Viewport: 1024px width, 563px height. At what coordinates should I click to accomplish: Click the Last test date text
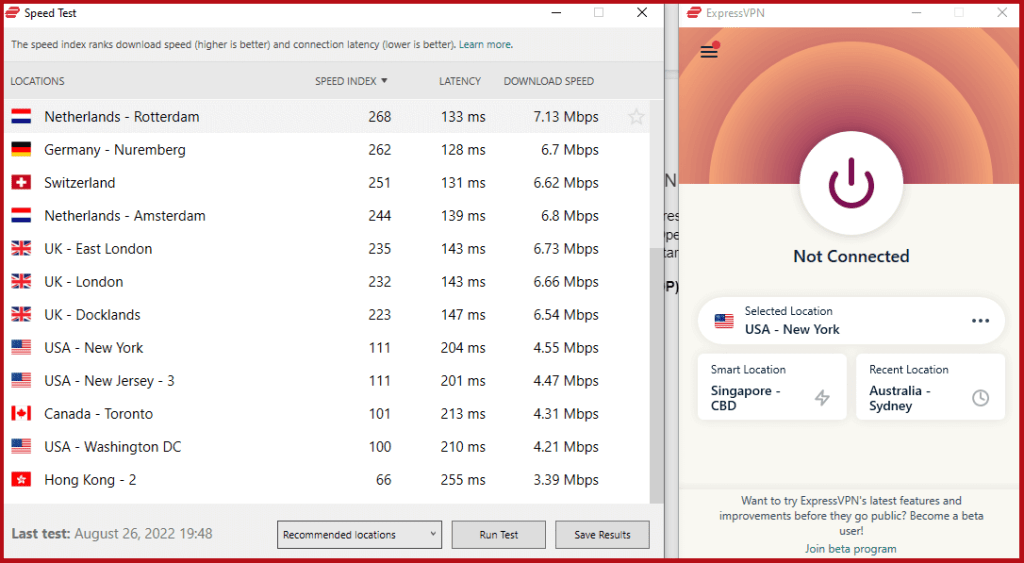(x=112, y=534)
